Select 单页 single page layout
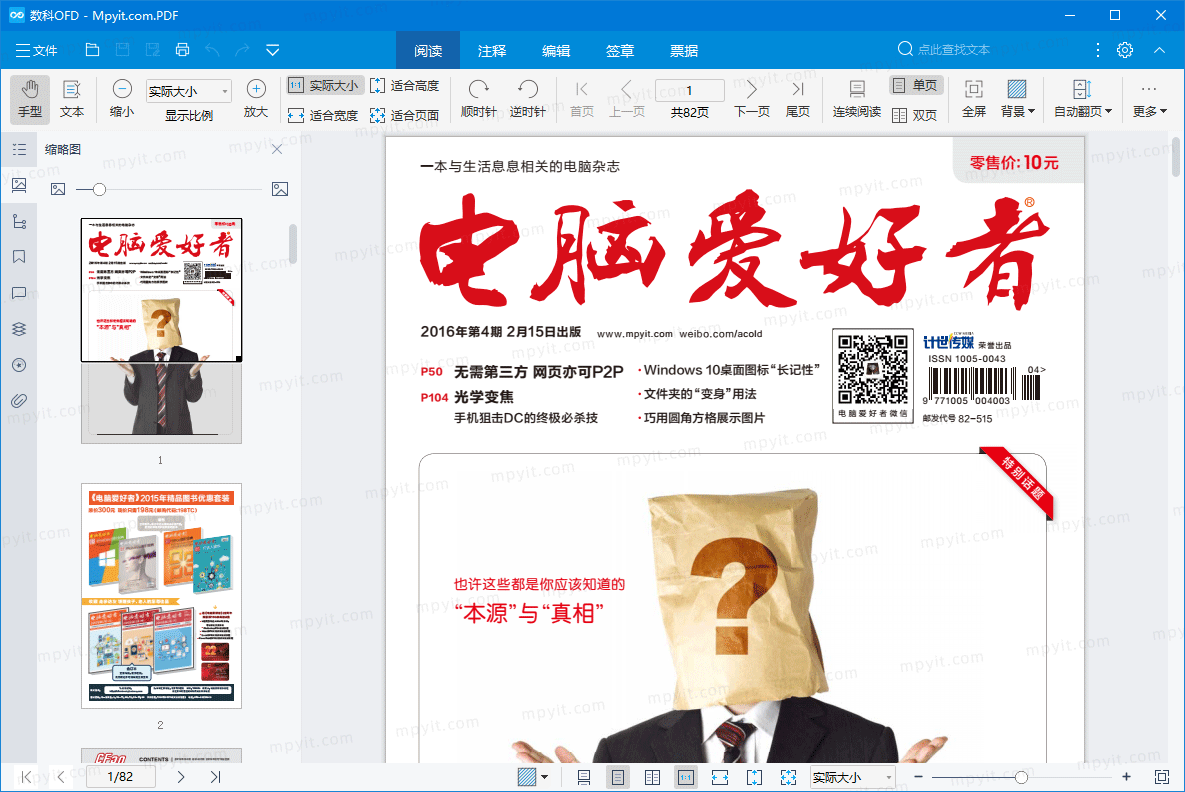This screenshot has width=1185, height=792. (x=915, y=85)
